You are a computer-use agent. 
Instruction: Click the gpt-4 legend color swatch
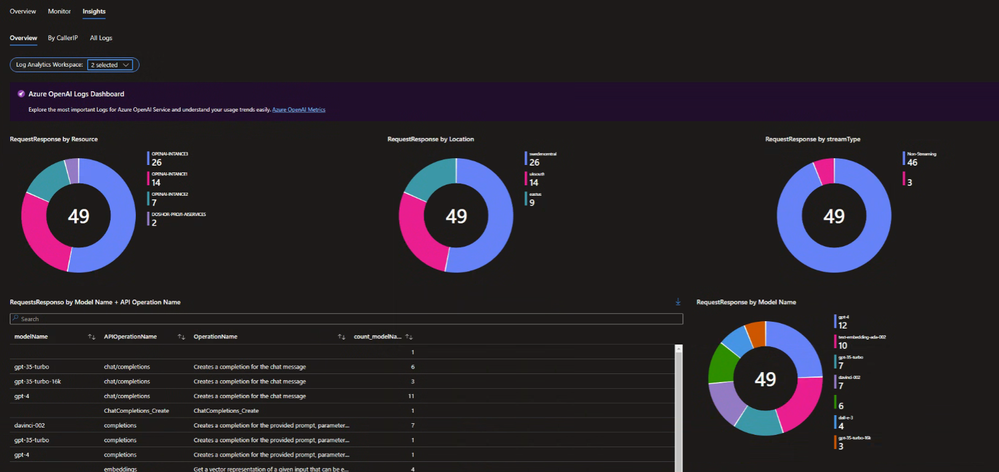coord(835,322)
